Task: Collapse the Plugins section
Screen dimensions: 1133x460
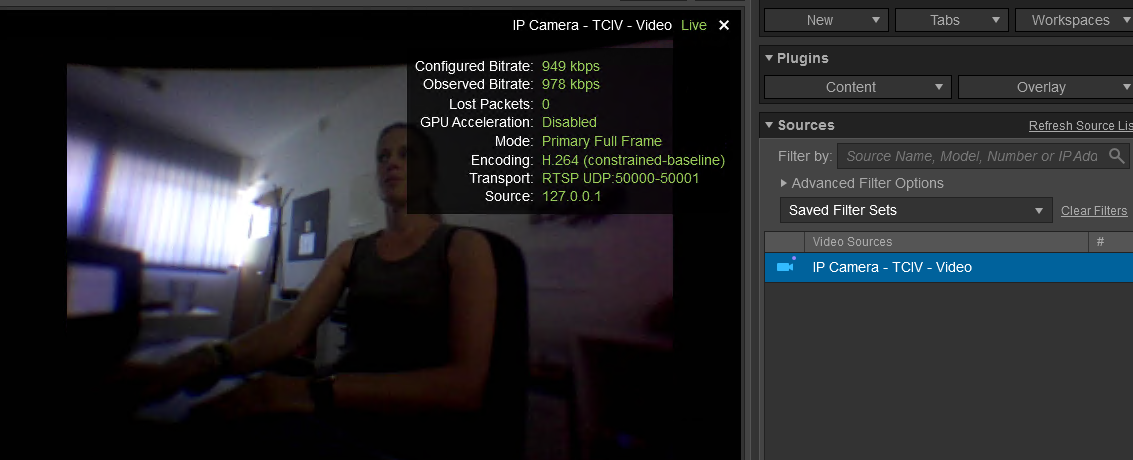Action: coord(769,58)
